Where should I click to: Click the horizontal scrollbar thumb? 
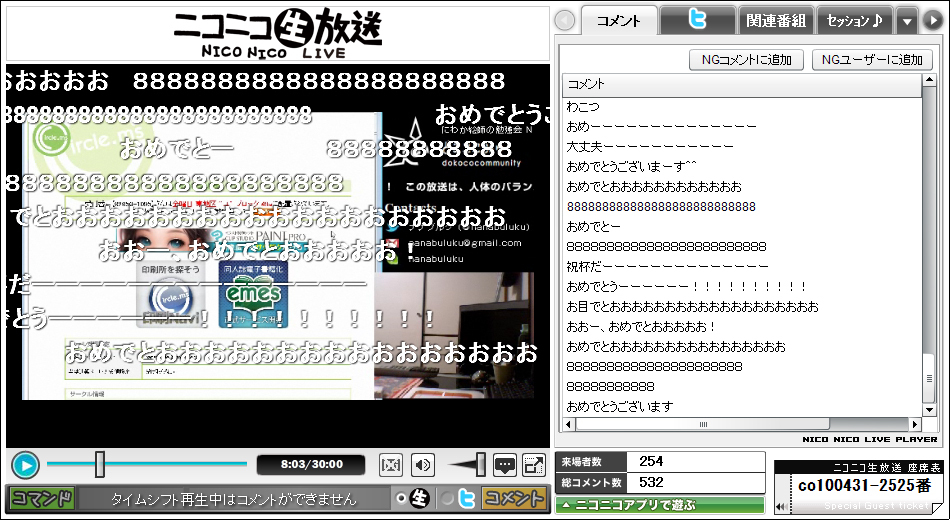coord(702,424)
